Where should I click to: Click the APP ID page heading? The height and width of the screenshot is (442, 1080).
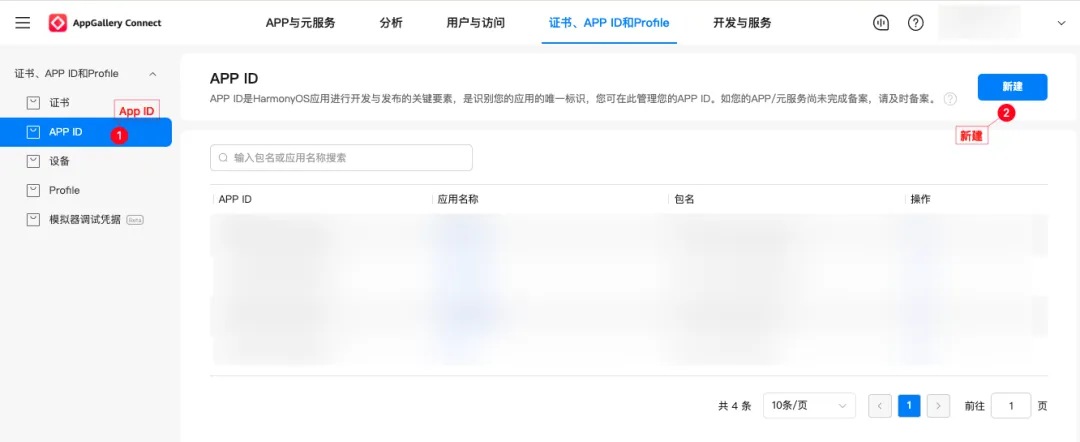pyautogui.click(x=233, y=78)
